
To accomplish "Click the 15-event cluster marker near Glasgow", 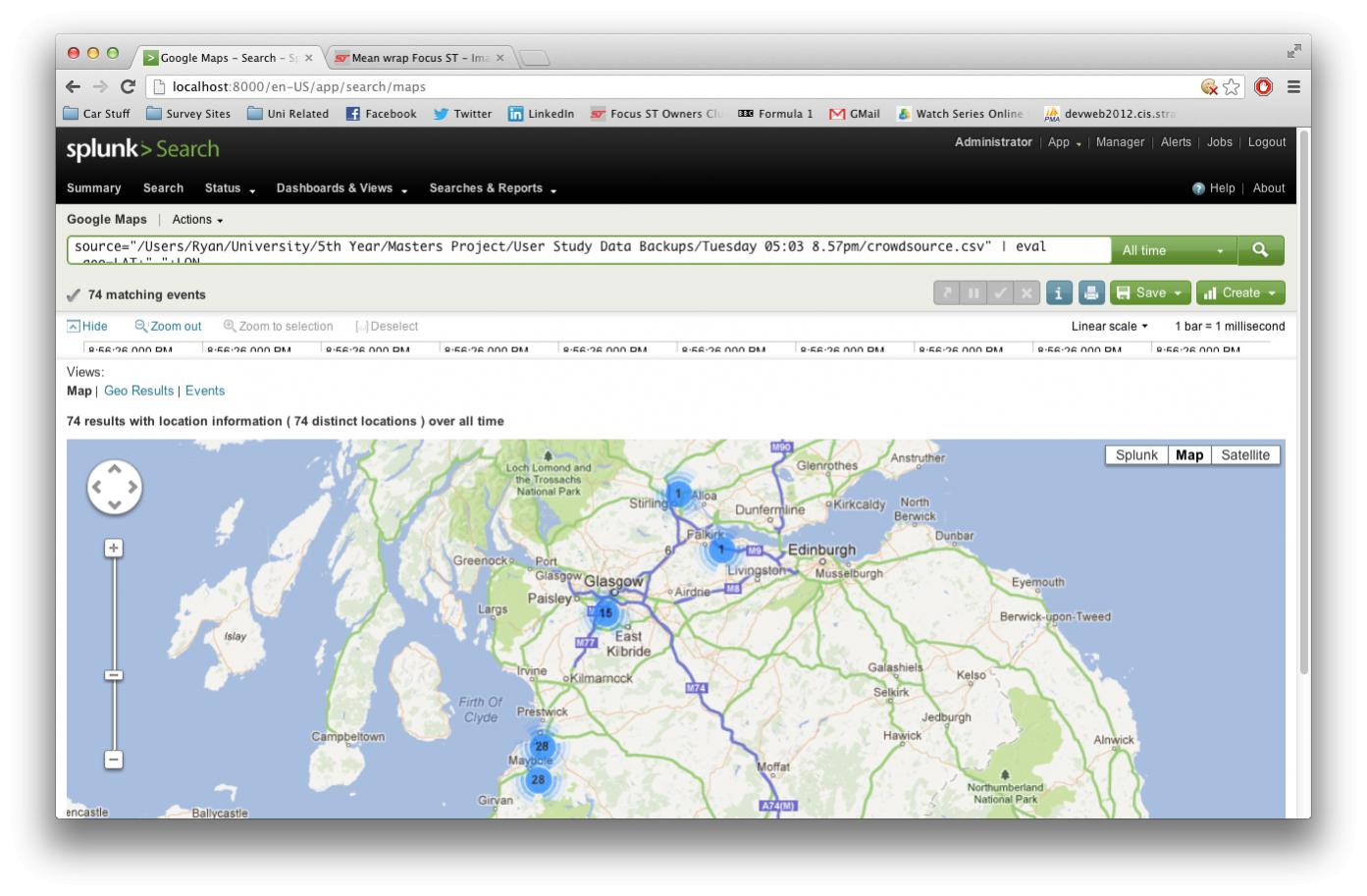I will [x=605, y=613].
